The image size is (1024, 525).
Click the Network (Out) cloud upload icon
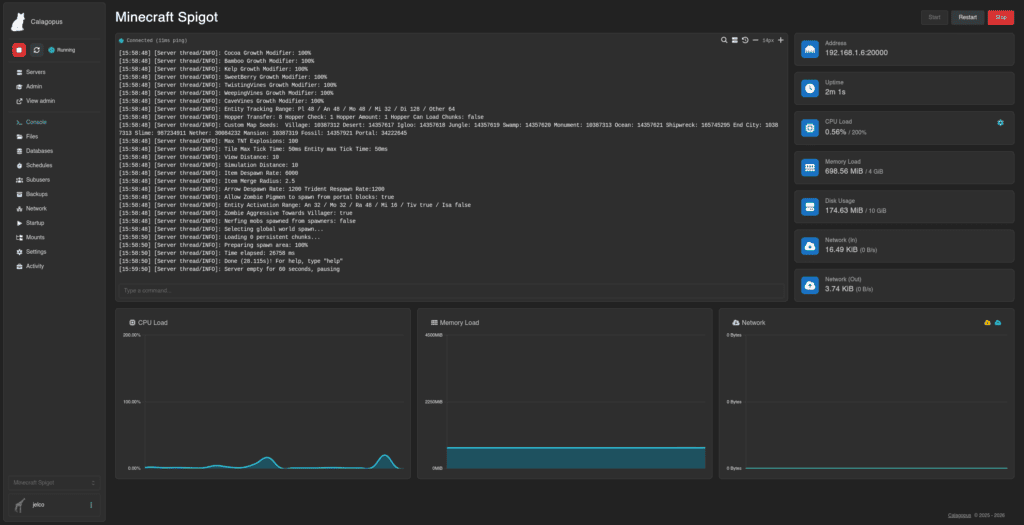810,285
